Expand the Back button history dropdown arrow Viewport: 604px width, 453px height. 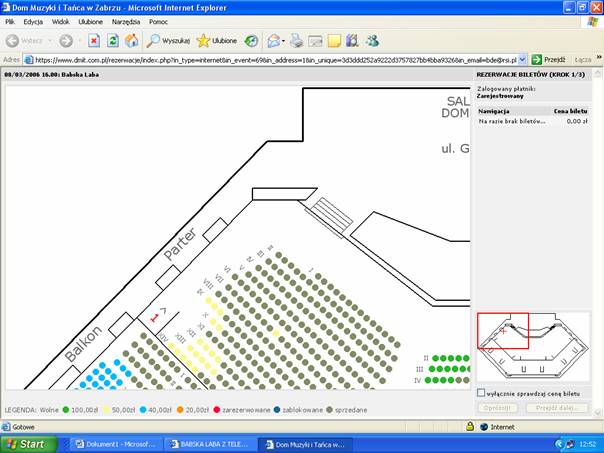(x=49, y=41)
